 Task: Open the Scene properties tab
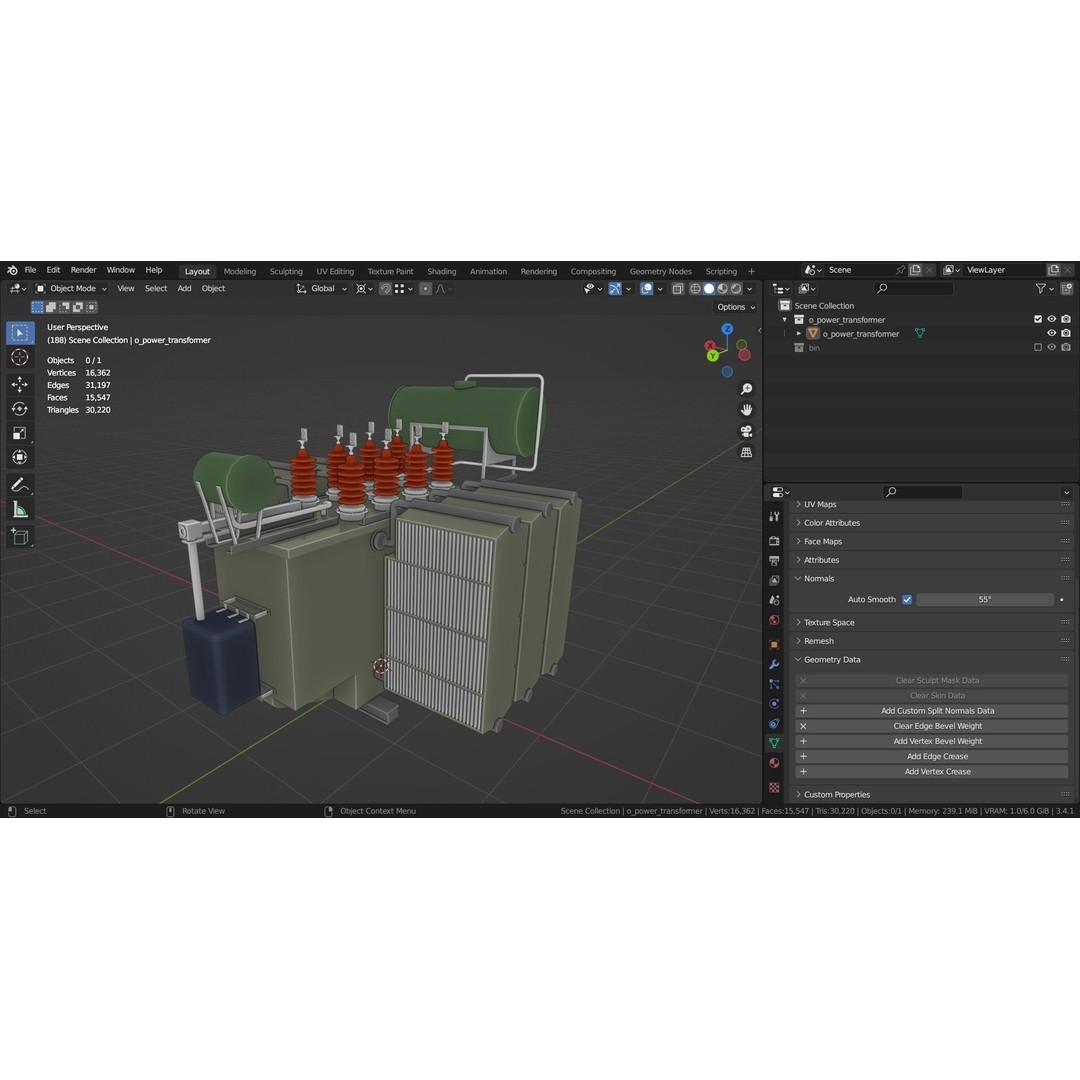774,601
